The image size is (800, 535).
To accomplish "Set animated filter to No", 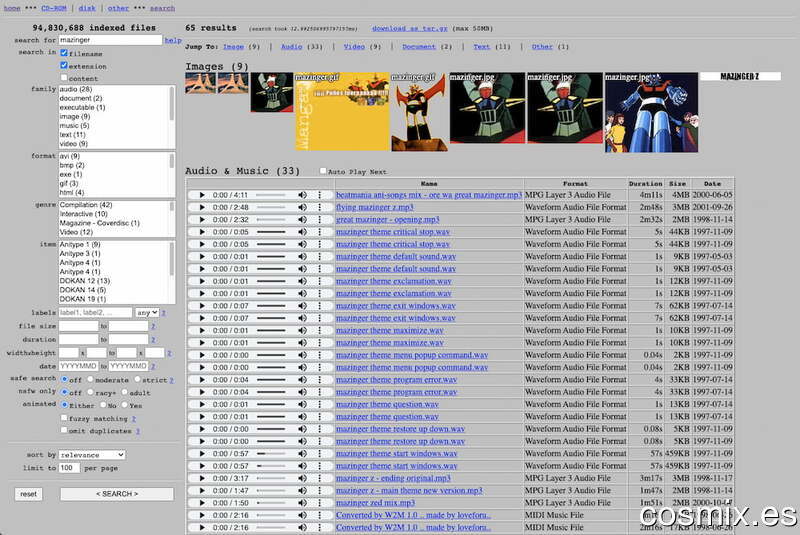I will [x=103, y=404].
